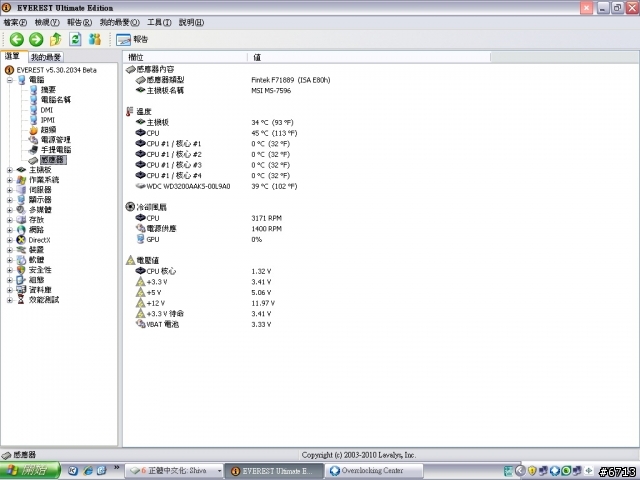
Task: Click the Benchmark (效能測試) hourglass icon
Action: point(21,300)
